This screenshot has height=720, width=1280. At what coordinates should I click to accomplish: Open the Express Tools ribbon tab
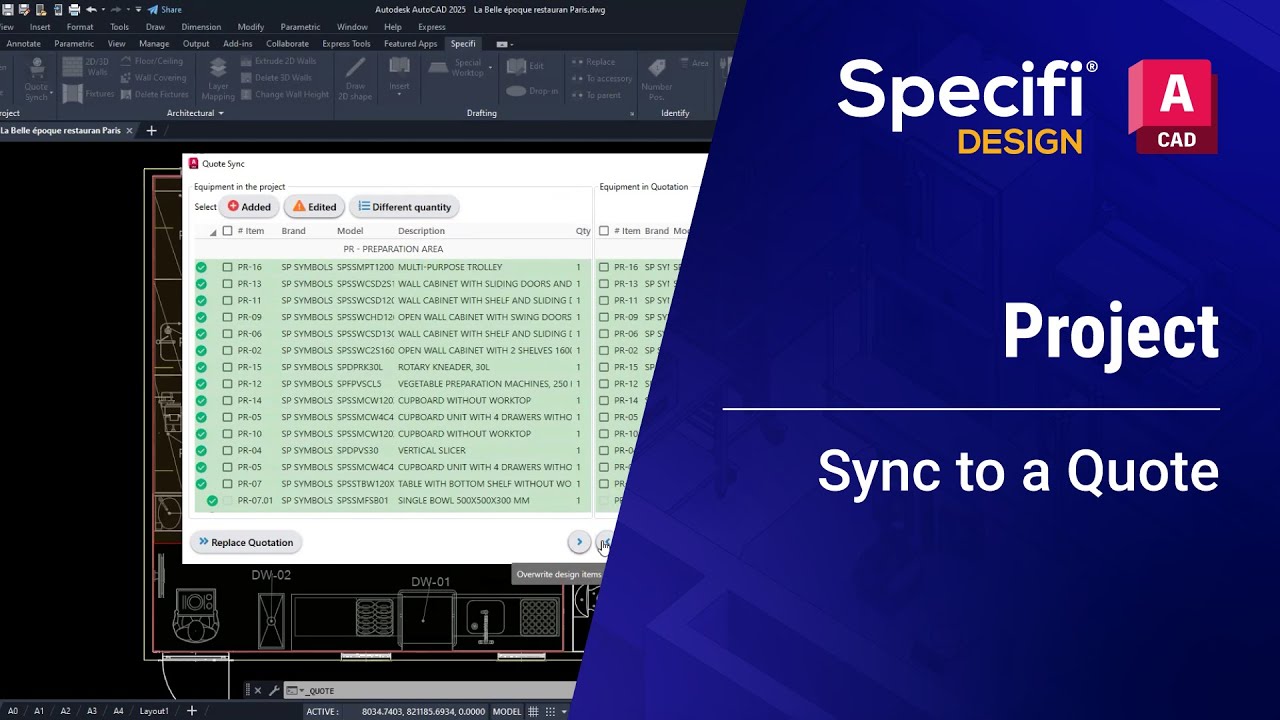coord(346,44)
